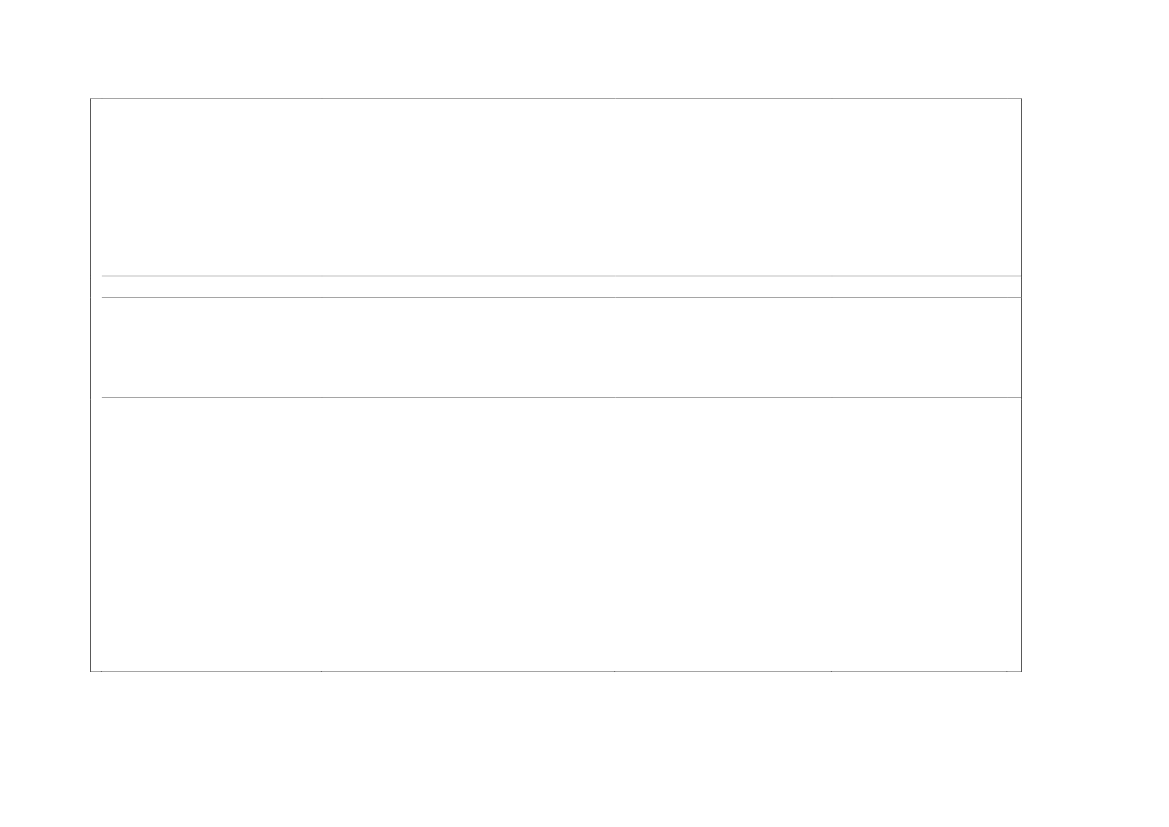
Task: Click the chart's bottom axis line
Action: [x=556, y=671]
